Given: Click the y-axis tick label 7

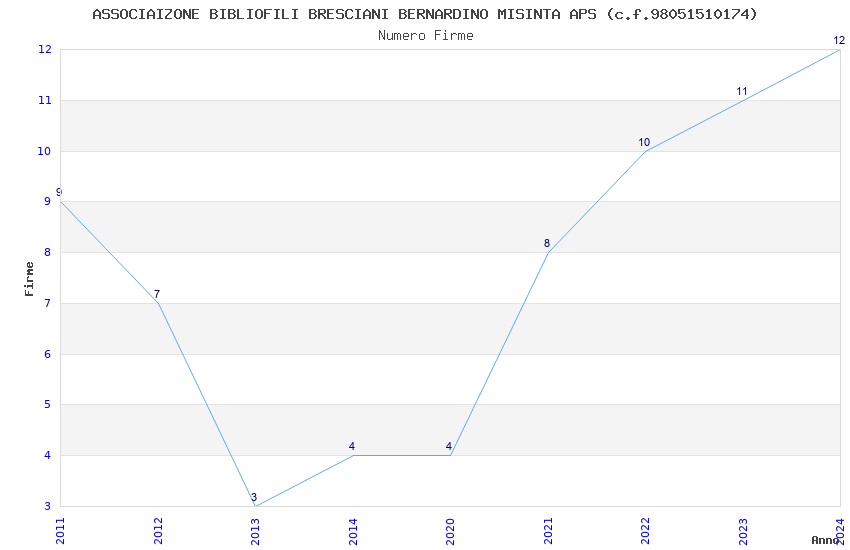Looking at the screenshot, I should 48,303.
